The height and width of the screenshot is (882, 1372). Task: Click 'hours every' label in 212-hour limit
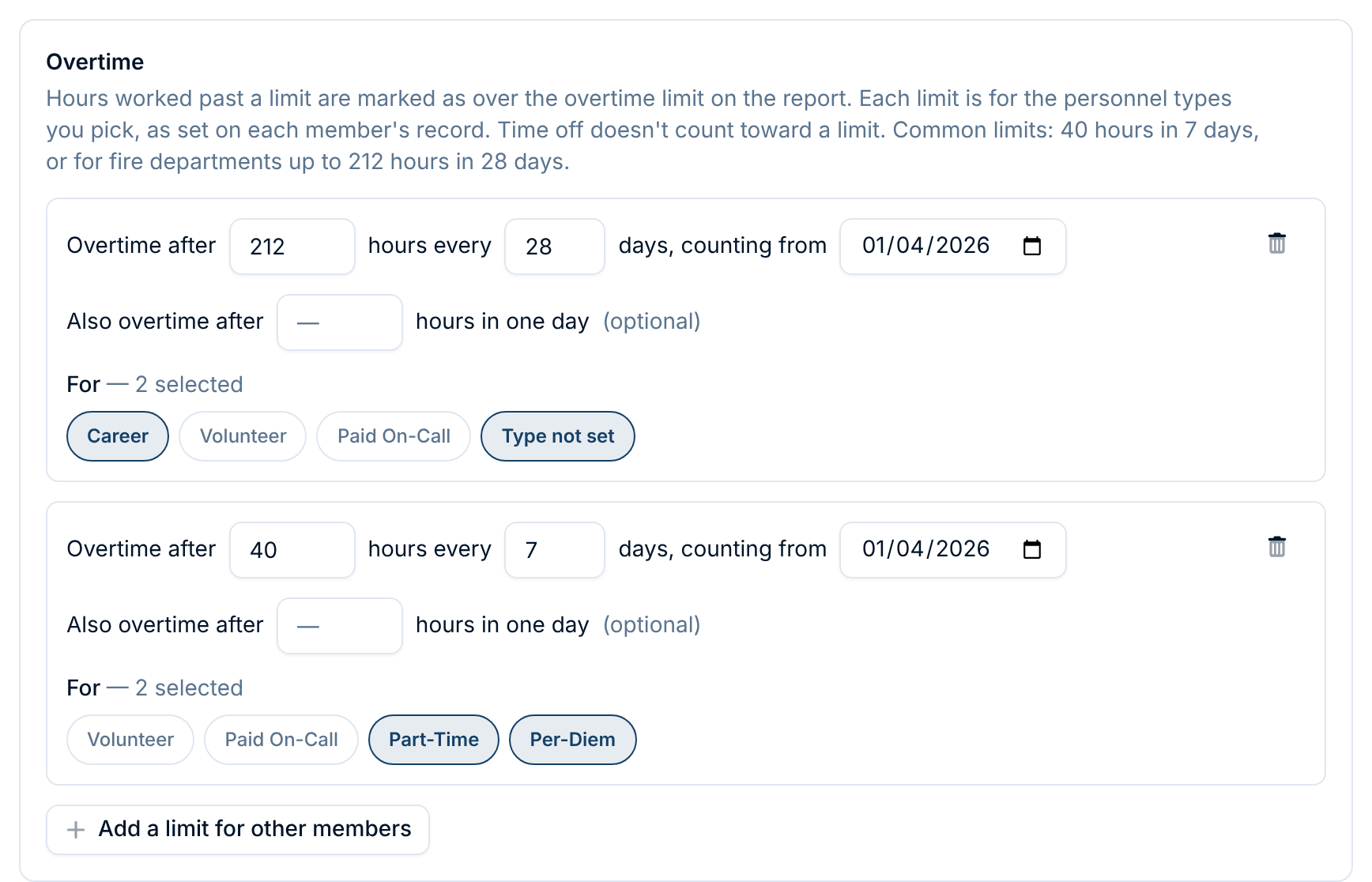pyautogui.click(x=430, y=246)
